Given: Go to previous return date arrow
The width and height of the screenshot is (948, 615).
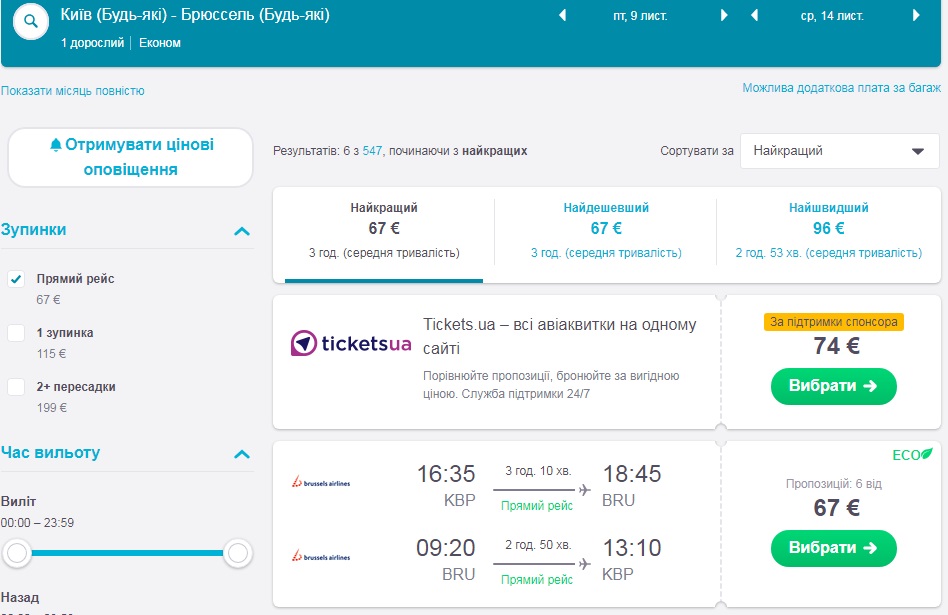Looking at the screenshot, I should (x=755, y=16).
